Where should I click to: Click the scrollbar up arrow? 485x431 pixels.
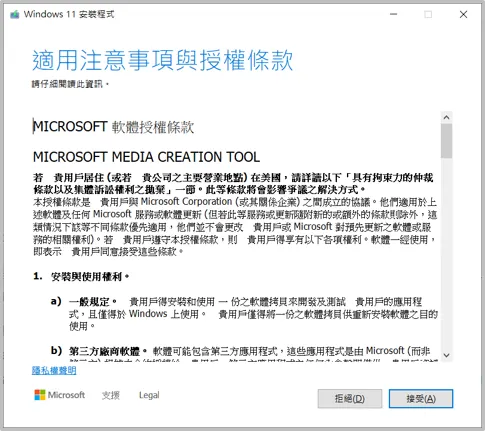[x=446, y=117]
